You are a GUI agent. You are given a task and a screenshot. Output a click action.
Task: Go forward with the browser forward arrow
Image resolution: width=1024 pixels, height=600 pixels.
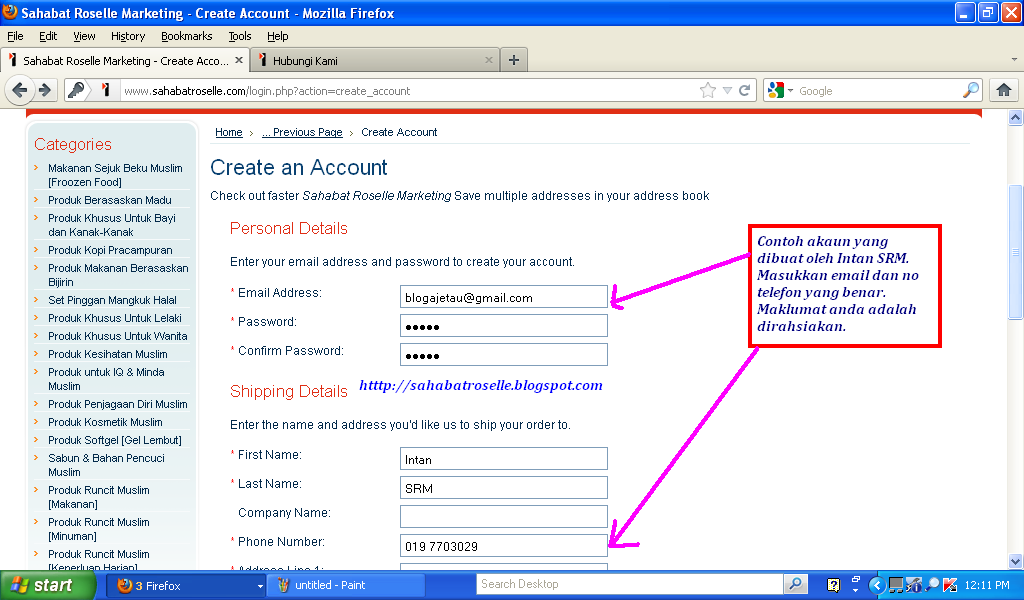pos(44,90)
